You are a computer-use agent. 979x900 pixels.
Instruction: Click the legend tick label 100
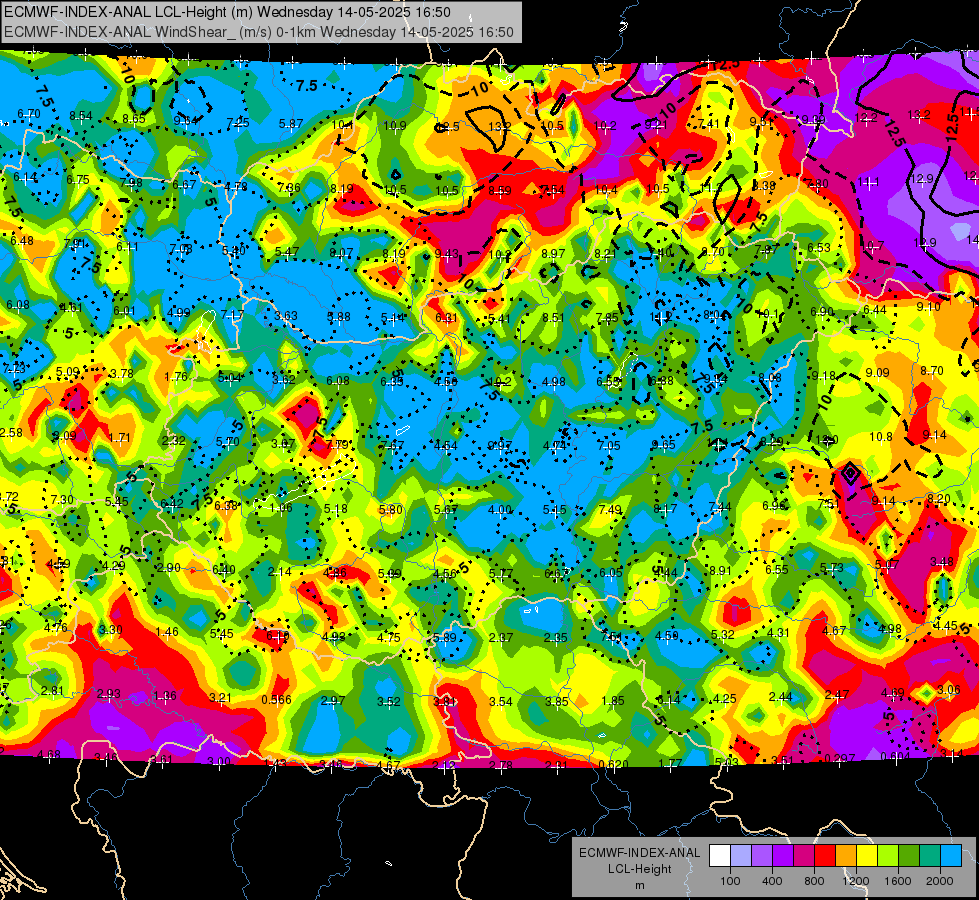[730, 881]
